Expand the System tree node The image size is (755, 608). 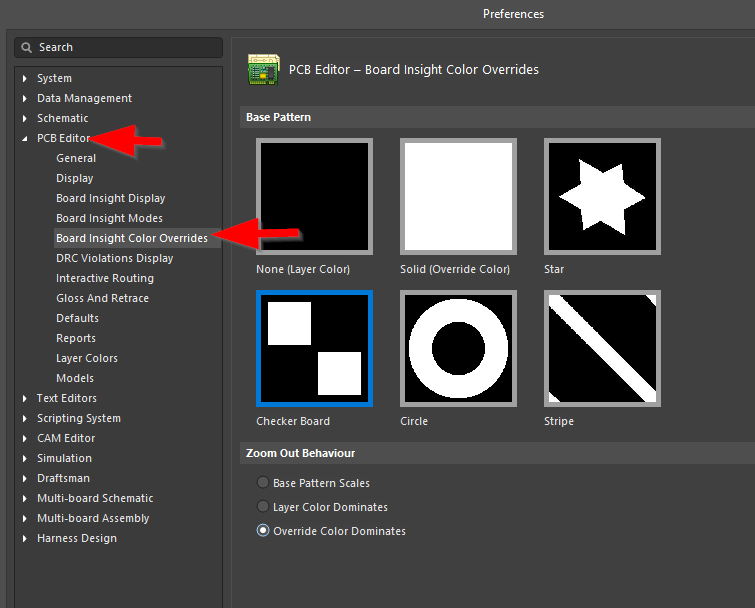25,78
